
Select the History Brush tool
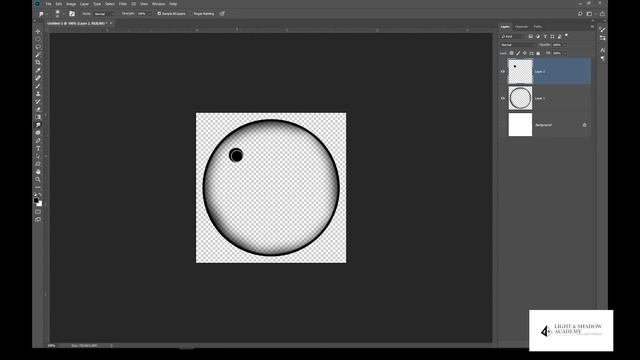[38, 102]
